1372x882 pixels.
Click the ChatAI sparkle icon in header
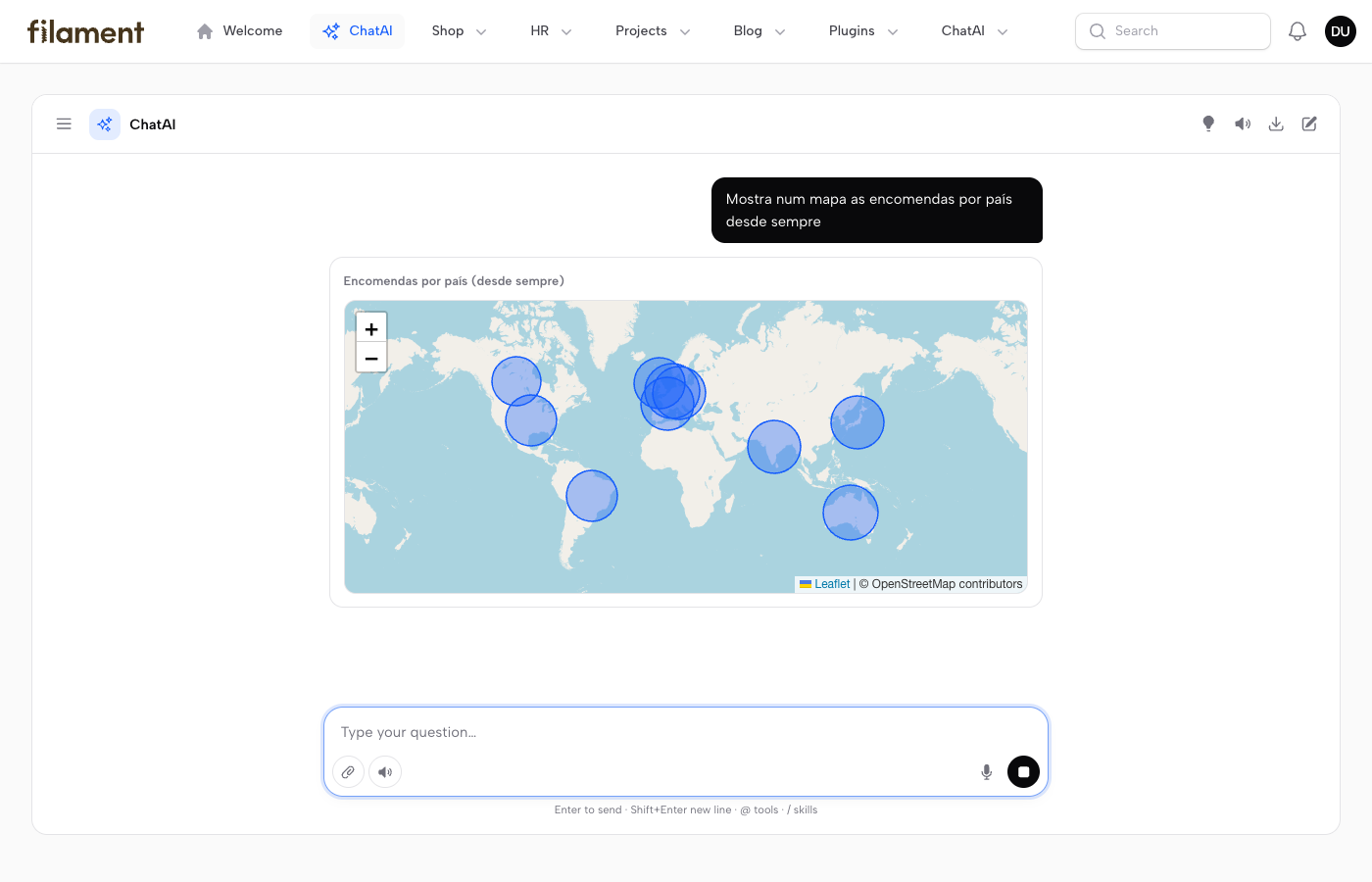coord(105,124)
